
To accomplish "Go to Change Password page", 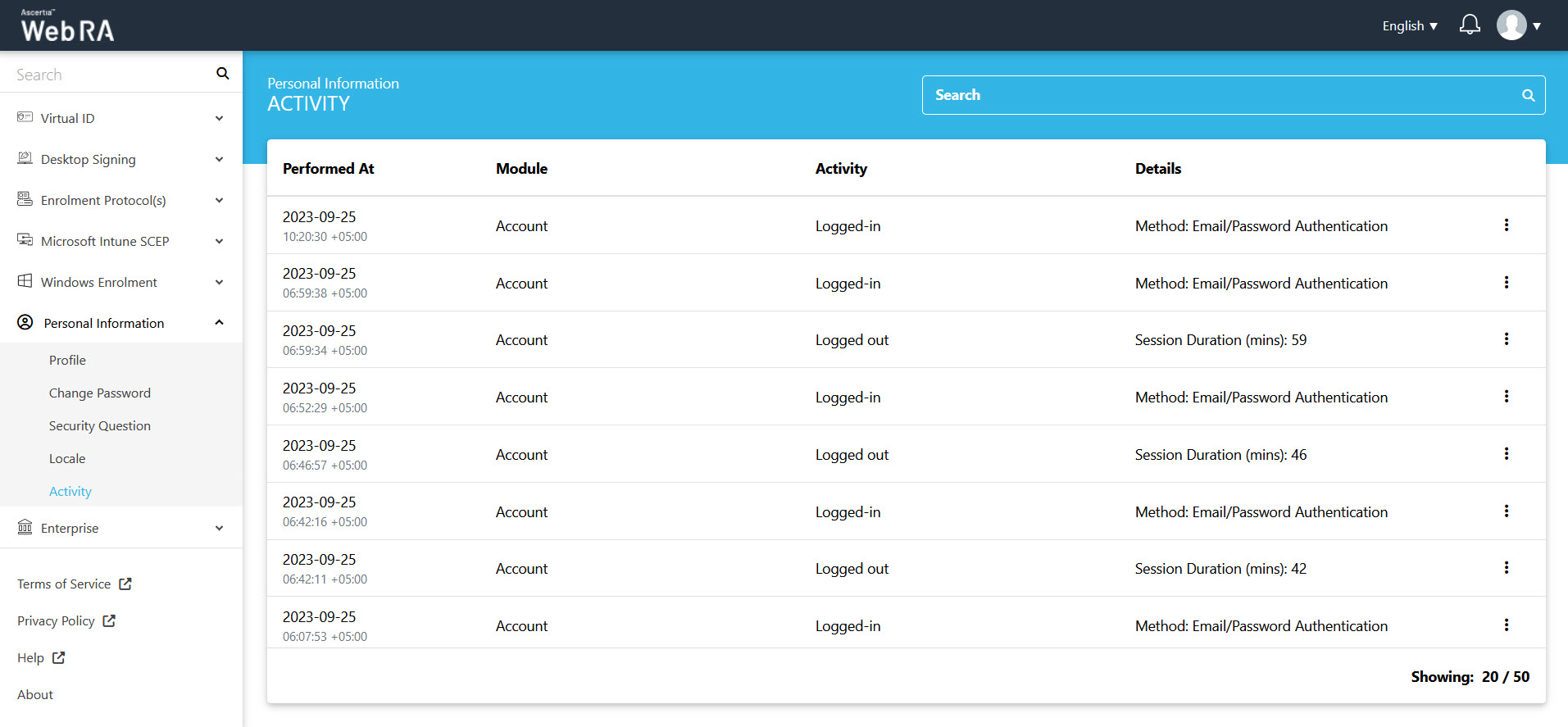I will pos(100,393).
